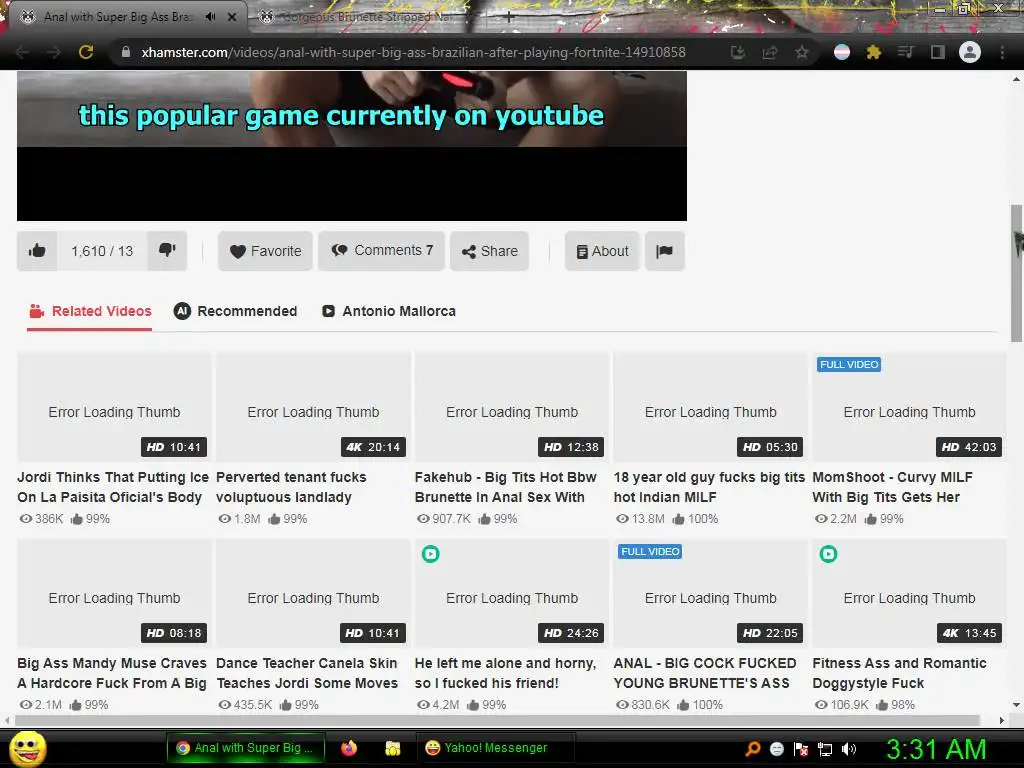This screenshot has width=1024, height=768.
Task: Click FULL VIDEO badge on the 42:03 thumbnail
Action: (849, 364)
